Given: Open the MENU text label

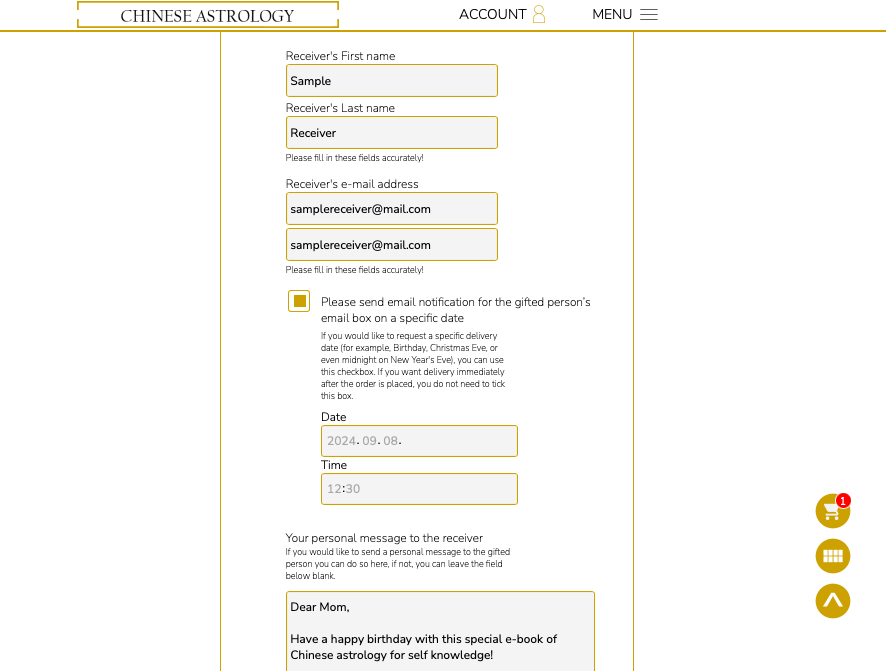Looking at the screenshot, I should [x=612, y=14].
